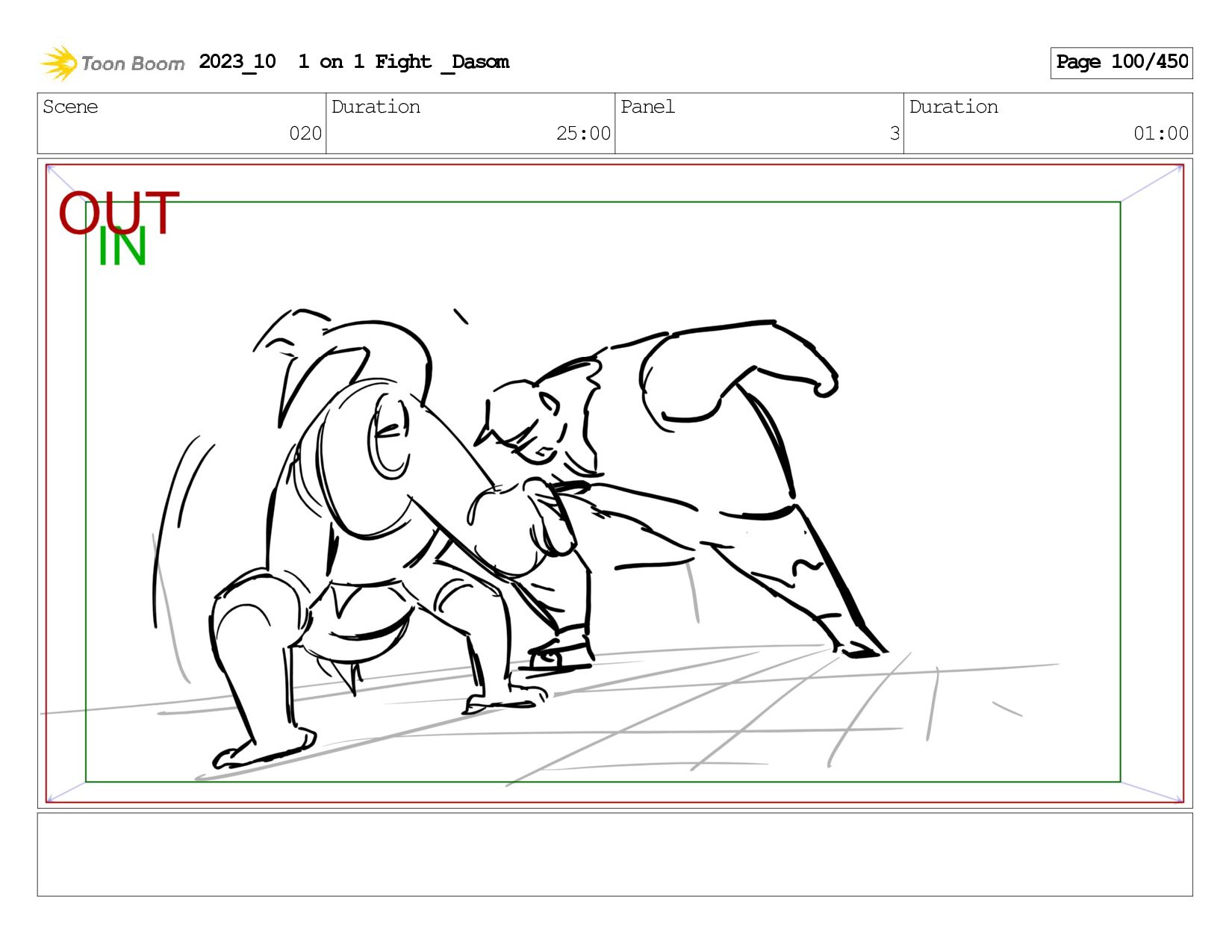1232x952 pixels.
Task: Select the title text '2023_10 1 on 1 Fight _Dasom'
Action: (x=354, y=62)
